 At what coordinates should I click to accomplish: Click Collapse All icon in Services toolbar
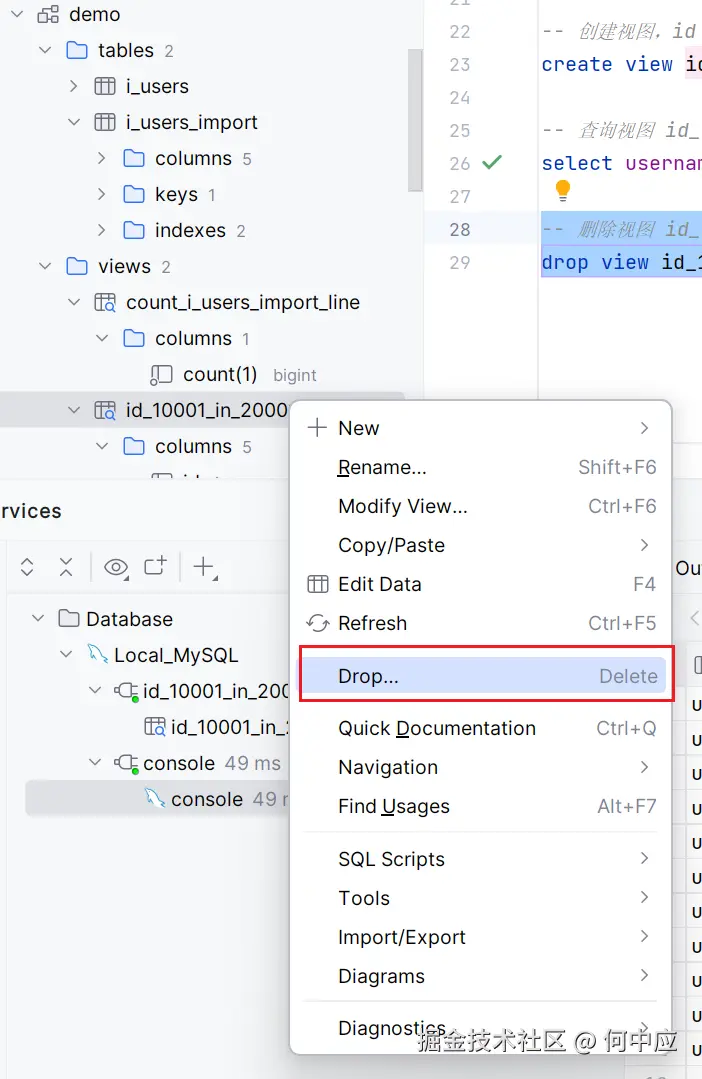coord(65,567)
